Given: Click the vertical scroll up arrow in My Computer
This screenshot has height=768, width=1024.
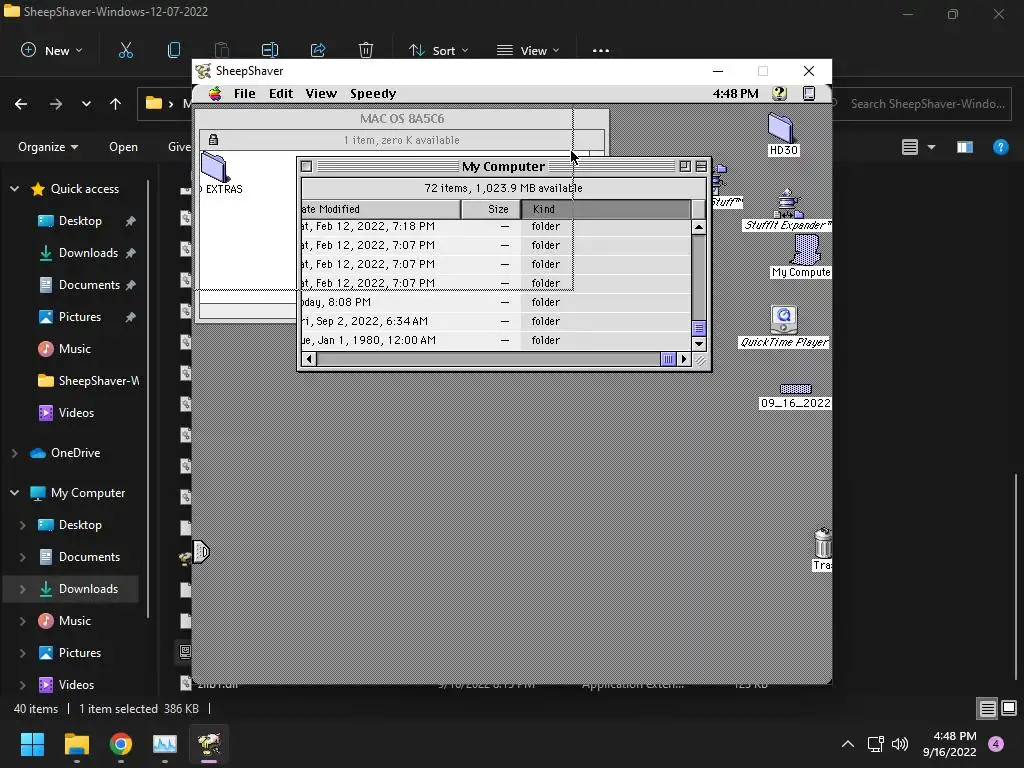Looking at the screenshot, I should [699, 227].
